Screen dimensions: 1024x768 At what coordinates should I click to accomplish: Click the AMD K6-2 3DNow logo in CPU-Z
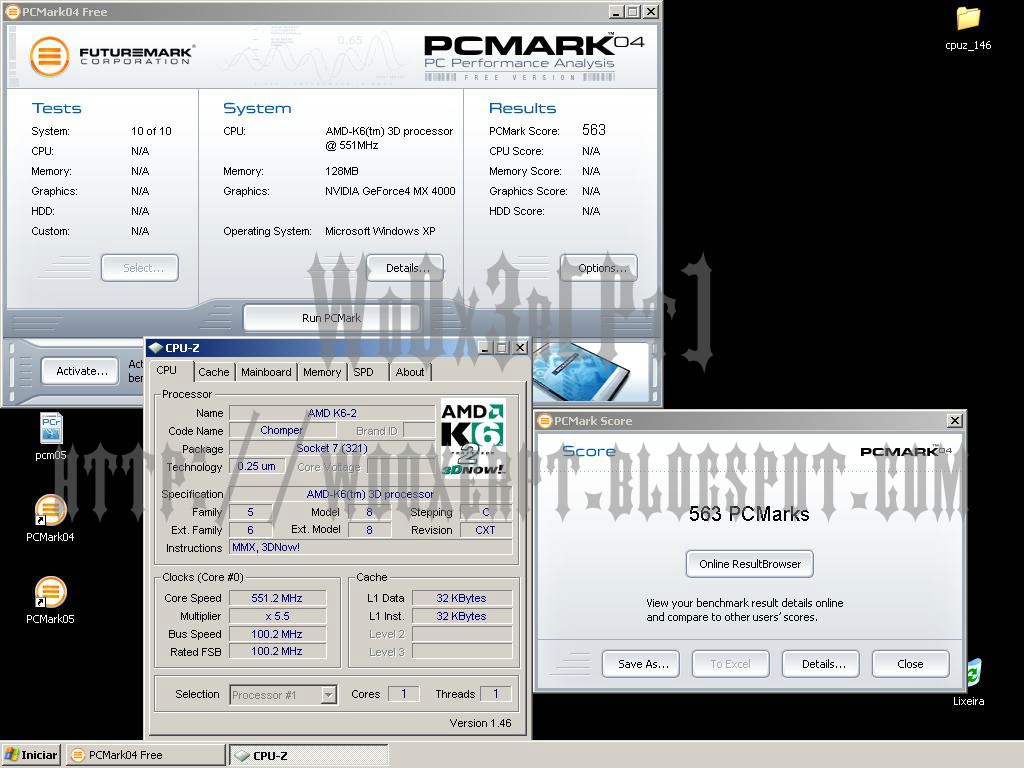(473, 437)
